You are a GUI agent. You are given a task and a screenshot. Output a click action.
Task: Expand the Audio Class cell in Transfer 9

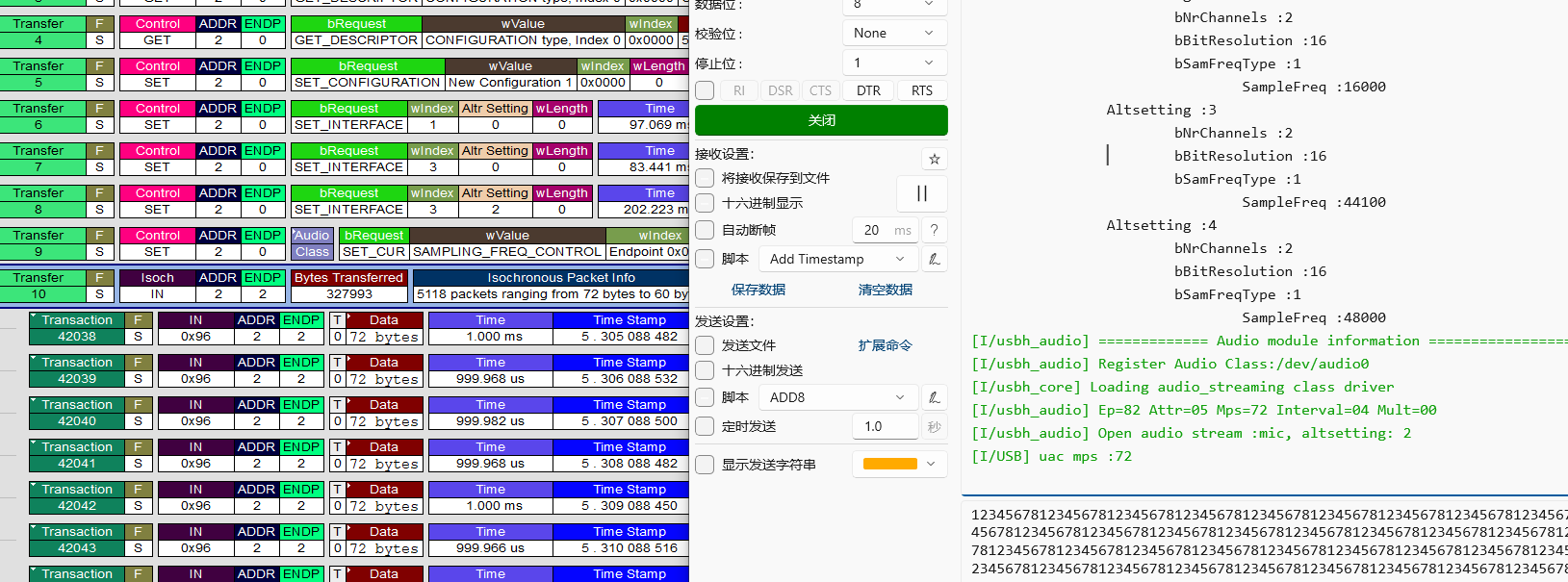point(296,232)
